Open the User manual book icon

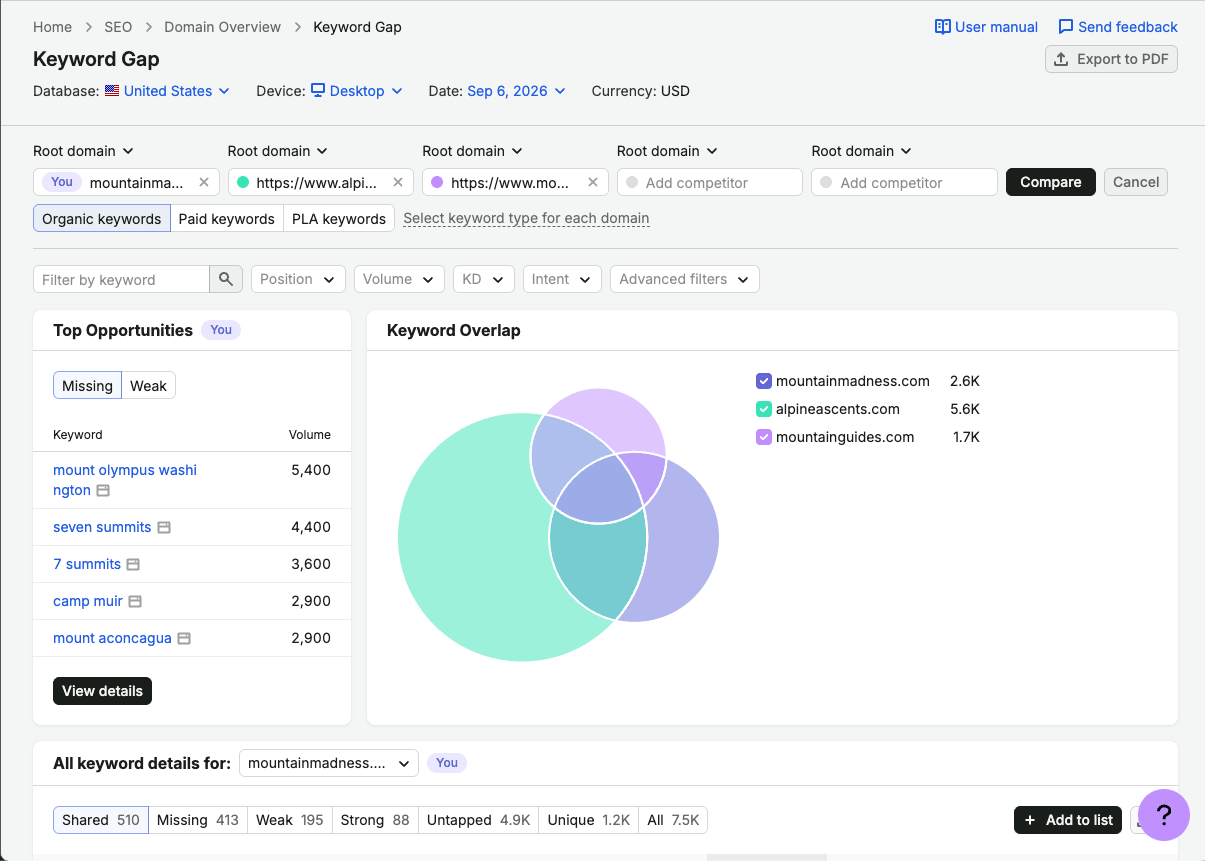click(942, 27)
